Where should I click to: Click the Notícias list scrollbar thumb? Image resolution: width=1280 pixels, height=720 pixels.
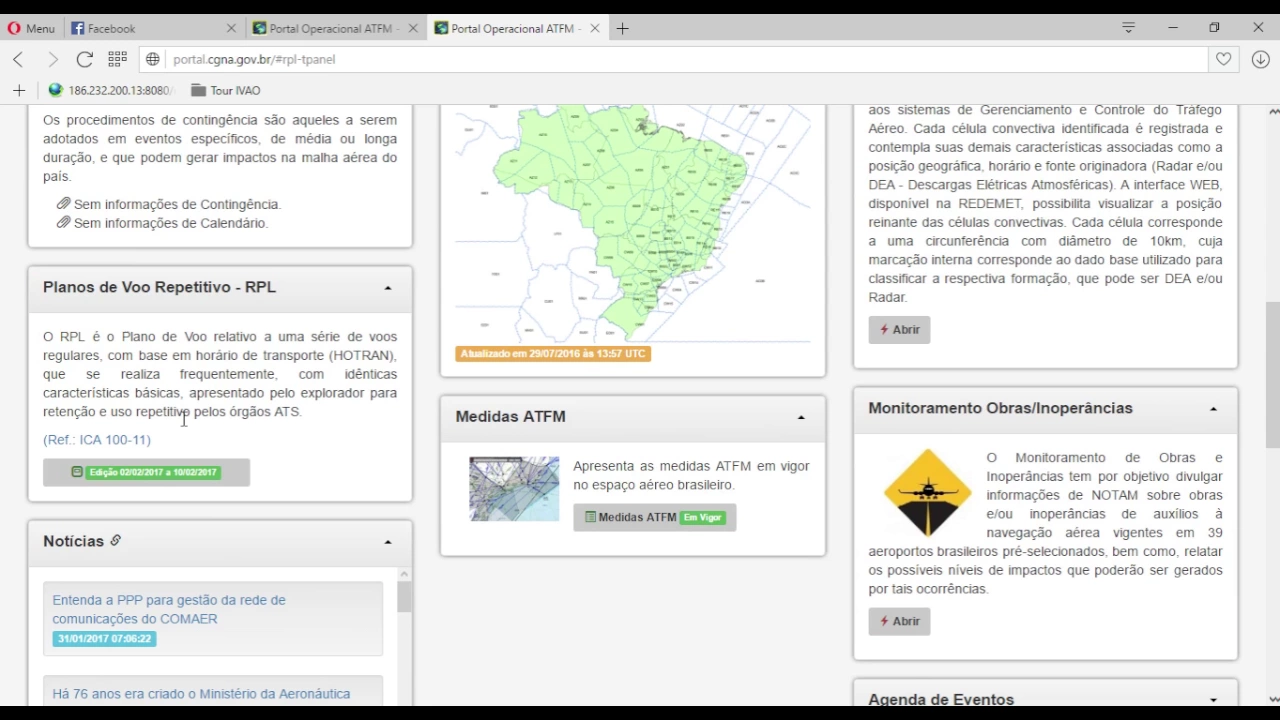[x=404, y=597]
